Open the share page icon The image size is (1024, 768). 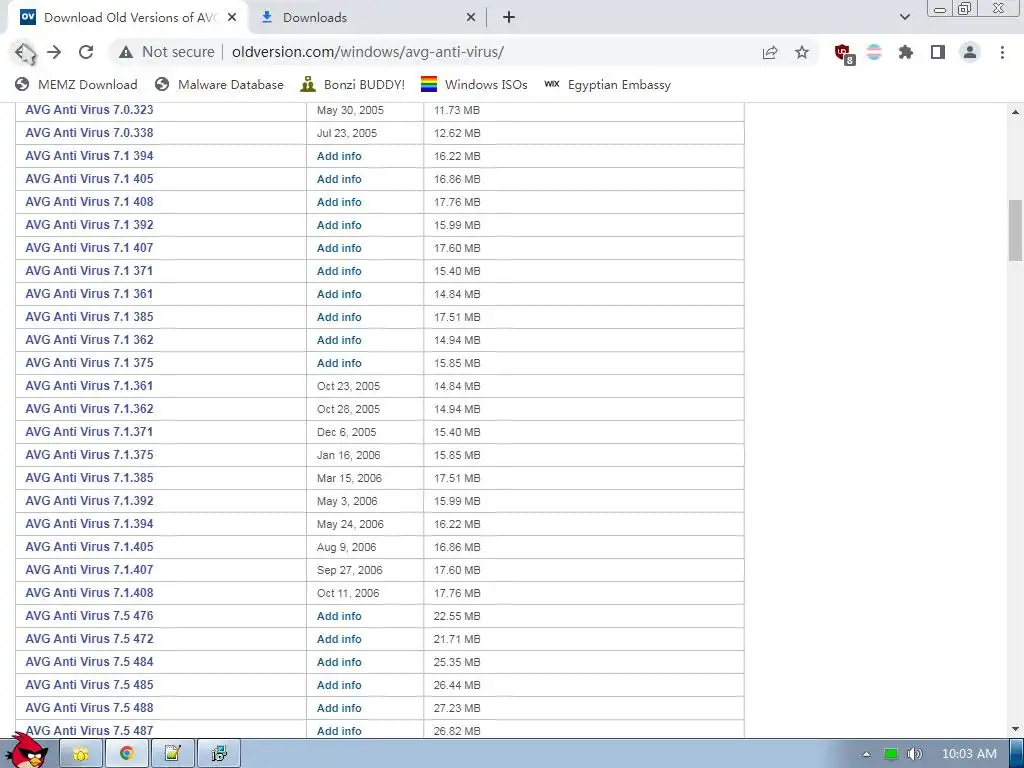click(770, 52)
